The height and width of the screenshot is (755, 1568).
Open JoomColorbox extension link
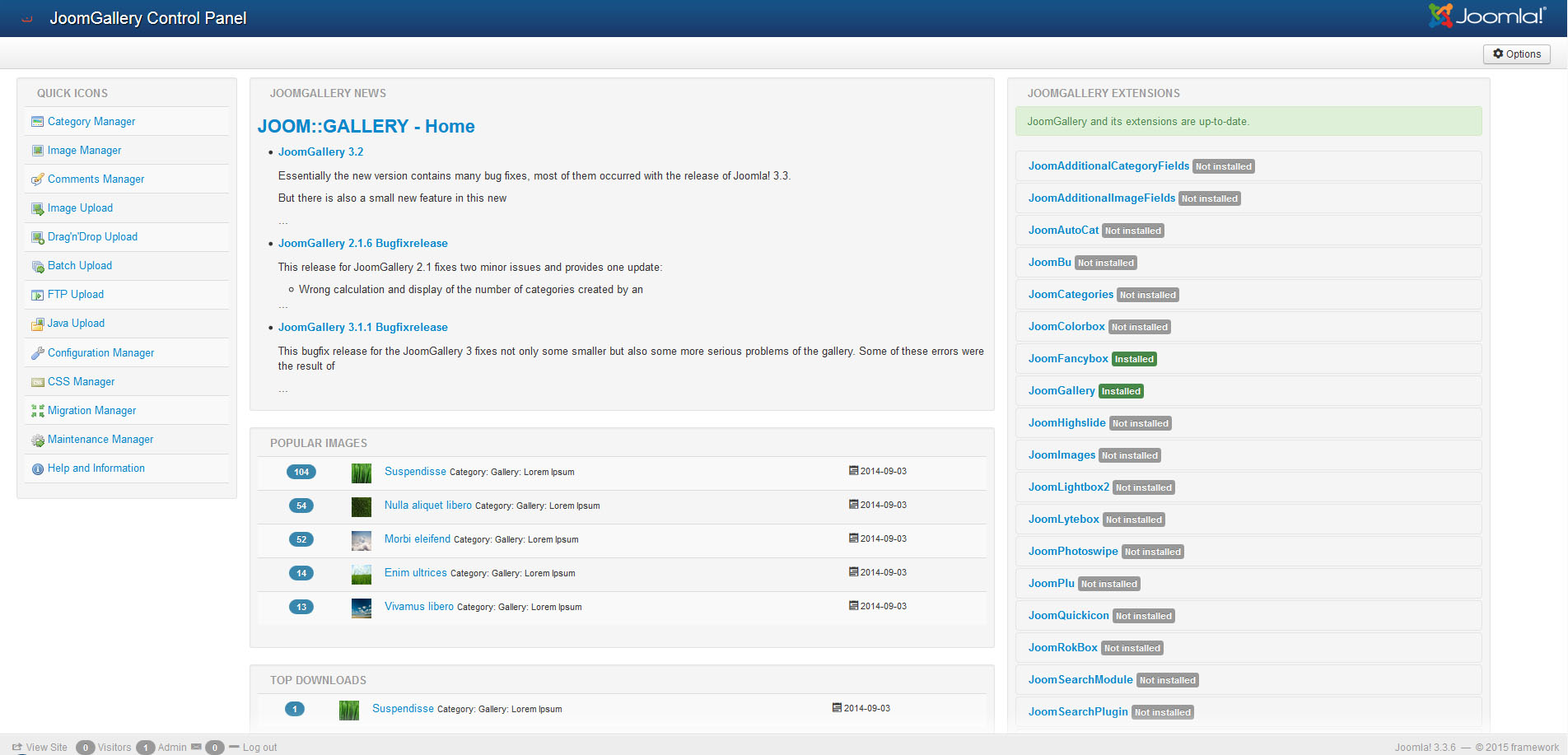point(1066,326)
